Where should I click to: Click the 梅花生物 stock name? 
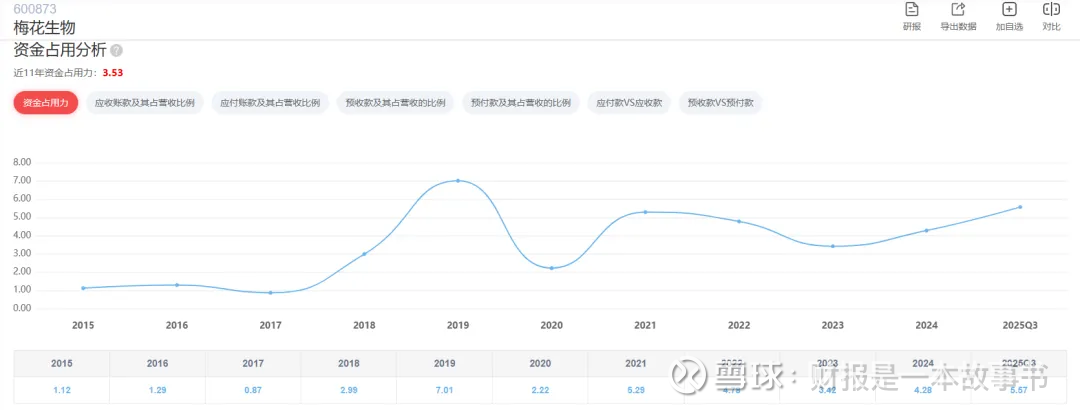[x=45, y=28]
